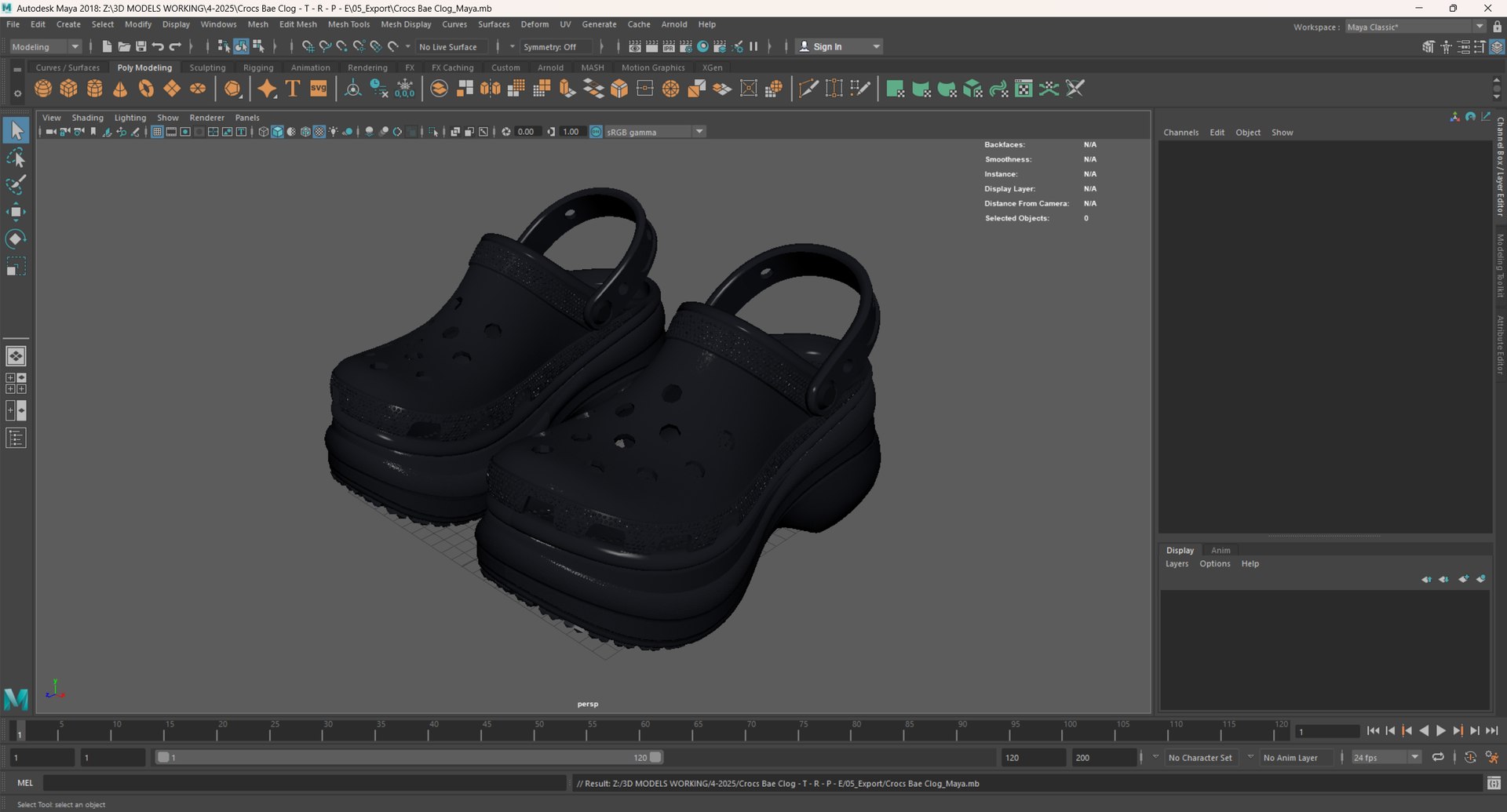Switch to the Sculpting shelf tab
Screen dimensions: 1507x812
pyautogui.click(x=207, y=67)
